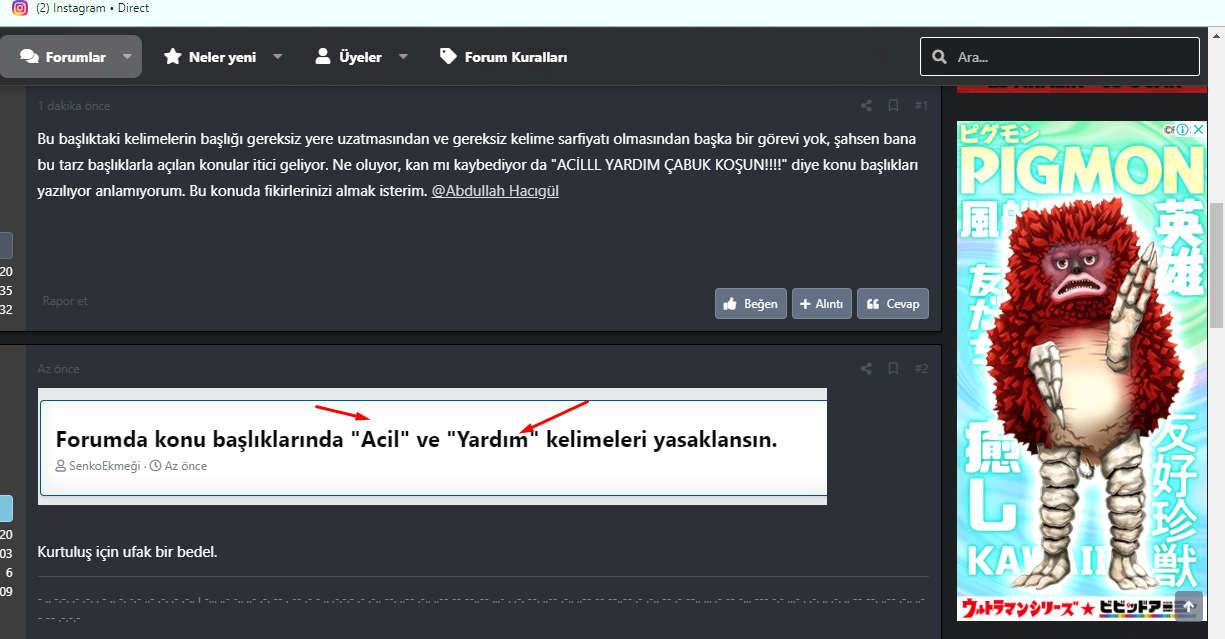Viewport: 1225px width, 639px height.
Task: Expand the Üyeler dropdown arrow
Action: click(403, 56)
